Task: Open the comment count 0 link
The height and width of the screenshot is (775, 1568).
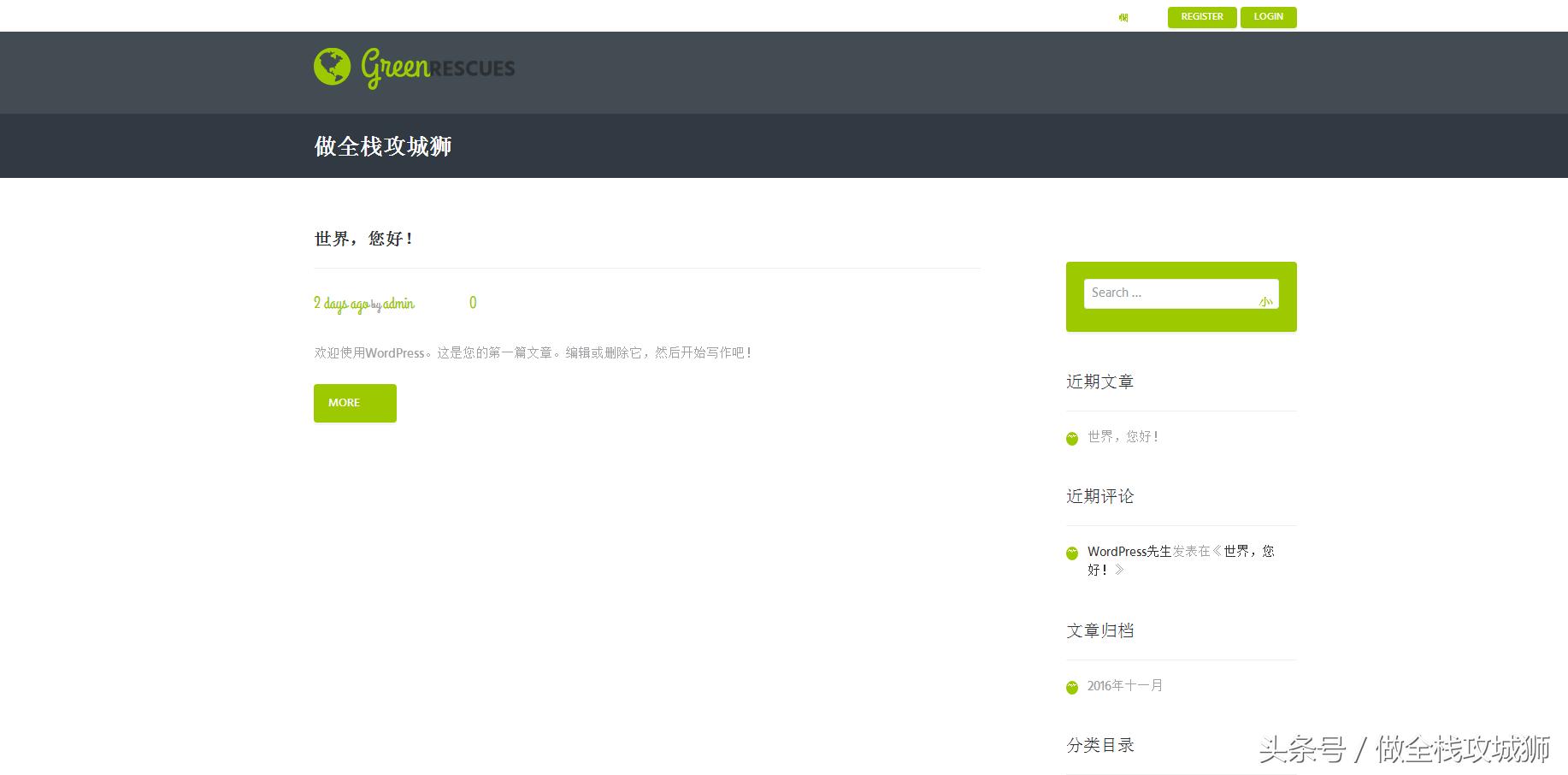Action: pos(473,303)
